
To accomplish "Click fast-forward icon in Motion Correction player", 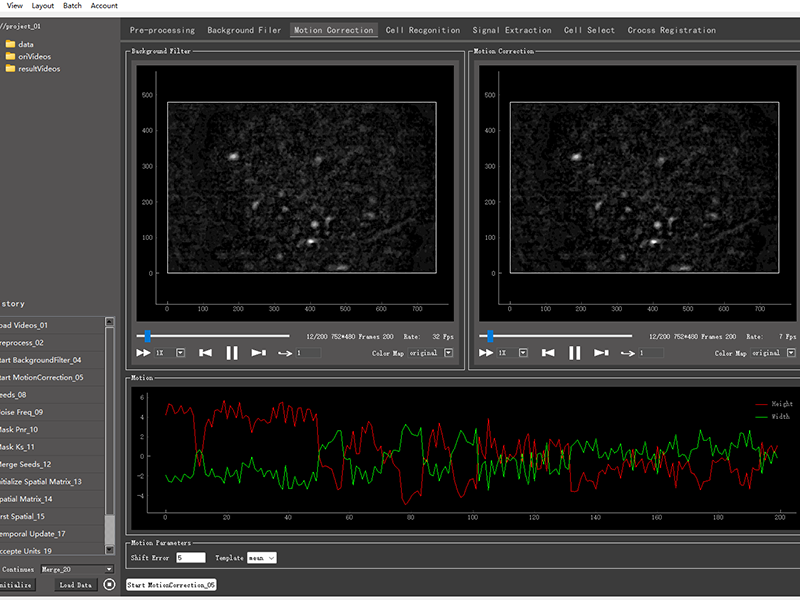I will click(486, 353).
